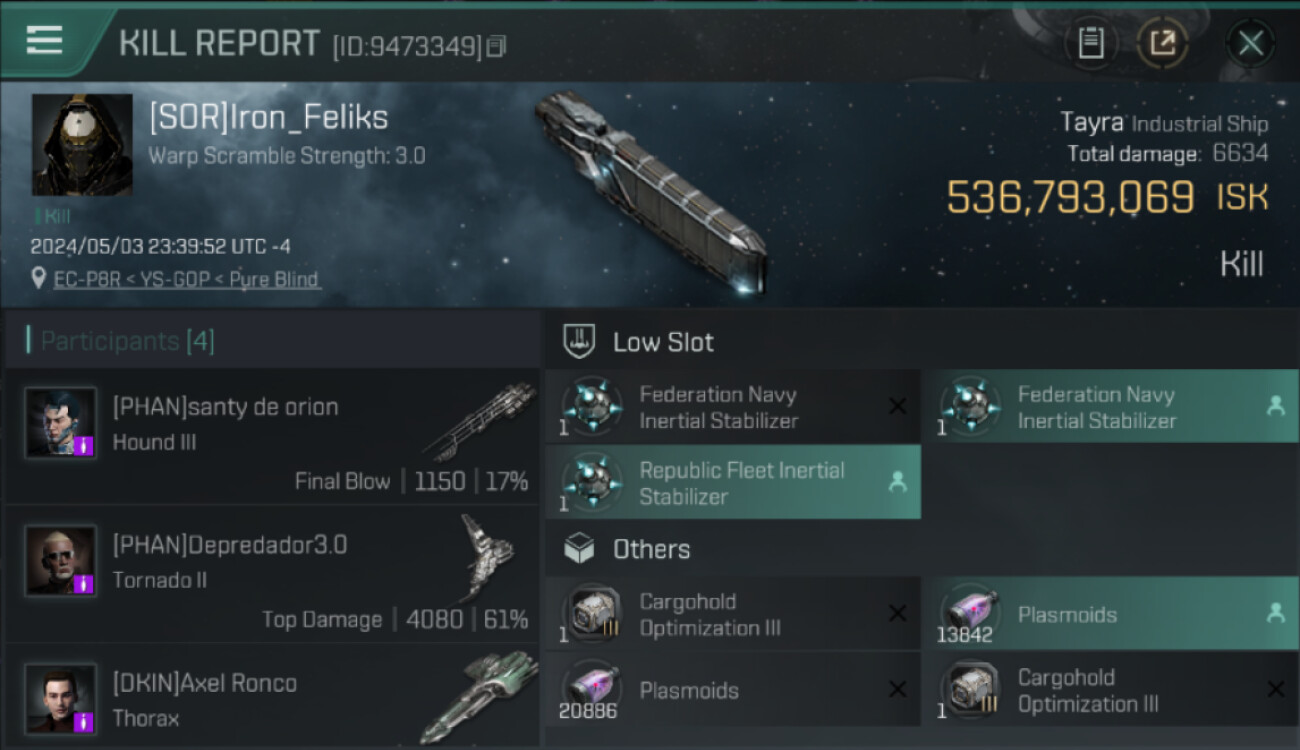
Task: Open EC-P8R system location link
Action: tap(89, 280)
